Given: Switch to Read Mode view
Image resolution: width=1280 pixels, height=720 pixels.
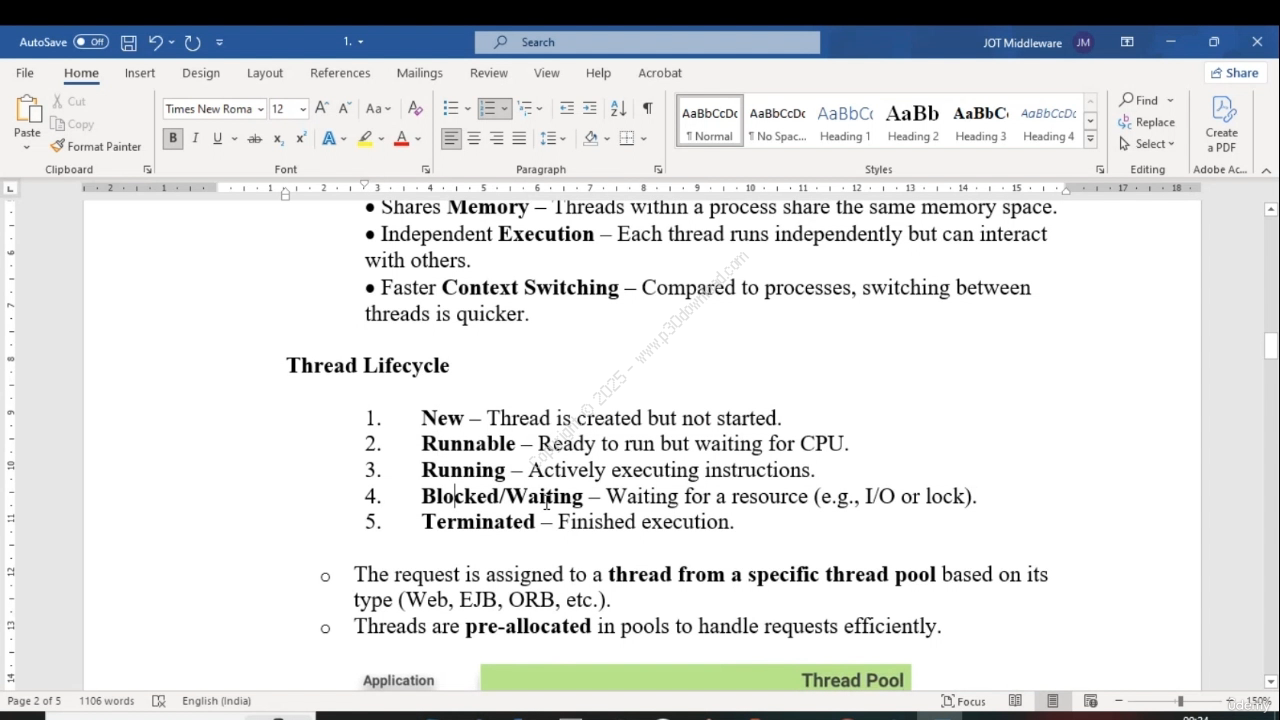Looking at the screenshot, I should click(x=1015, y=701).
